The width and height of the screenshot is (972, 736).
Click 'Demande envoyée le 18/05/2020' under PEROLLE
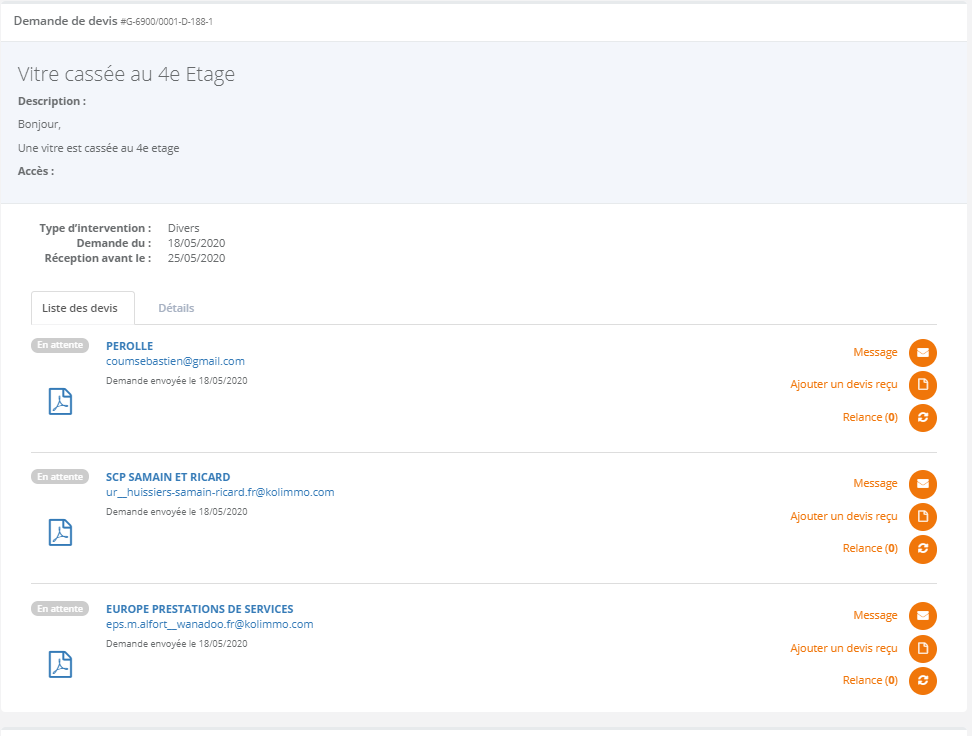click(177, 381)
